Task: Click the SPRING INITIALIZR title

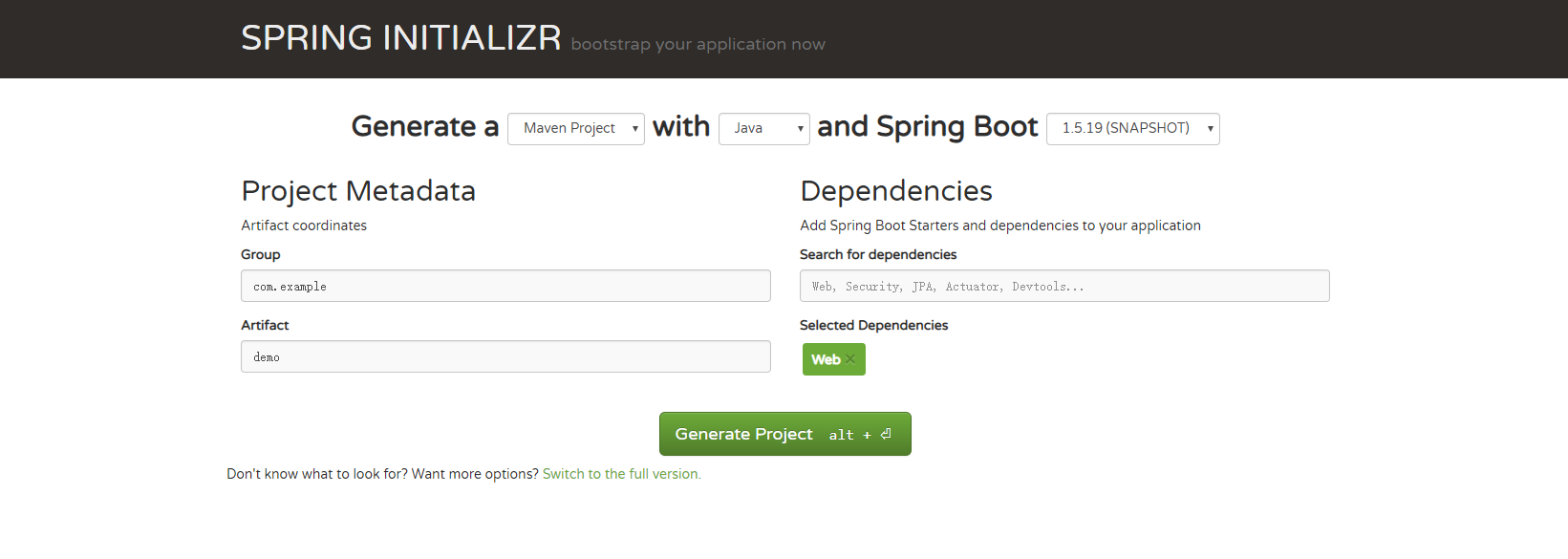Action: [401, 38]
